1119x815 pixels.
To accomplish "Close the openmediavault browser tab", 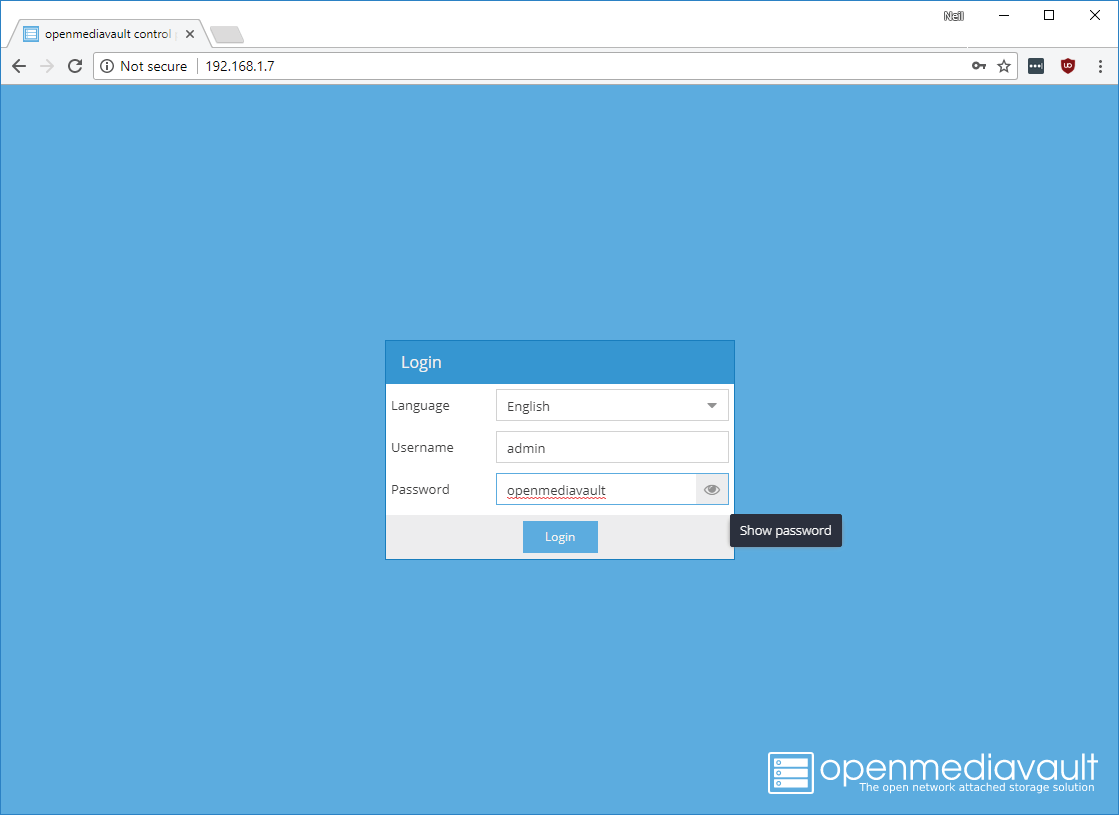I will pyautogui.click(x=190, y=34).
